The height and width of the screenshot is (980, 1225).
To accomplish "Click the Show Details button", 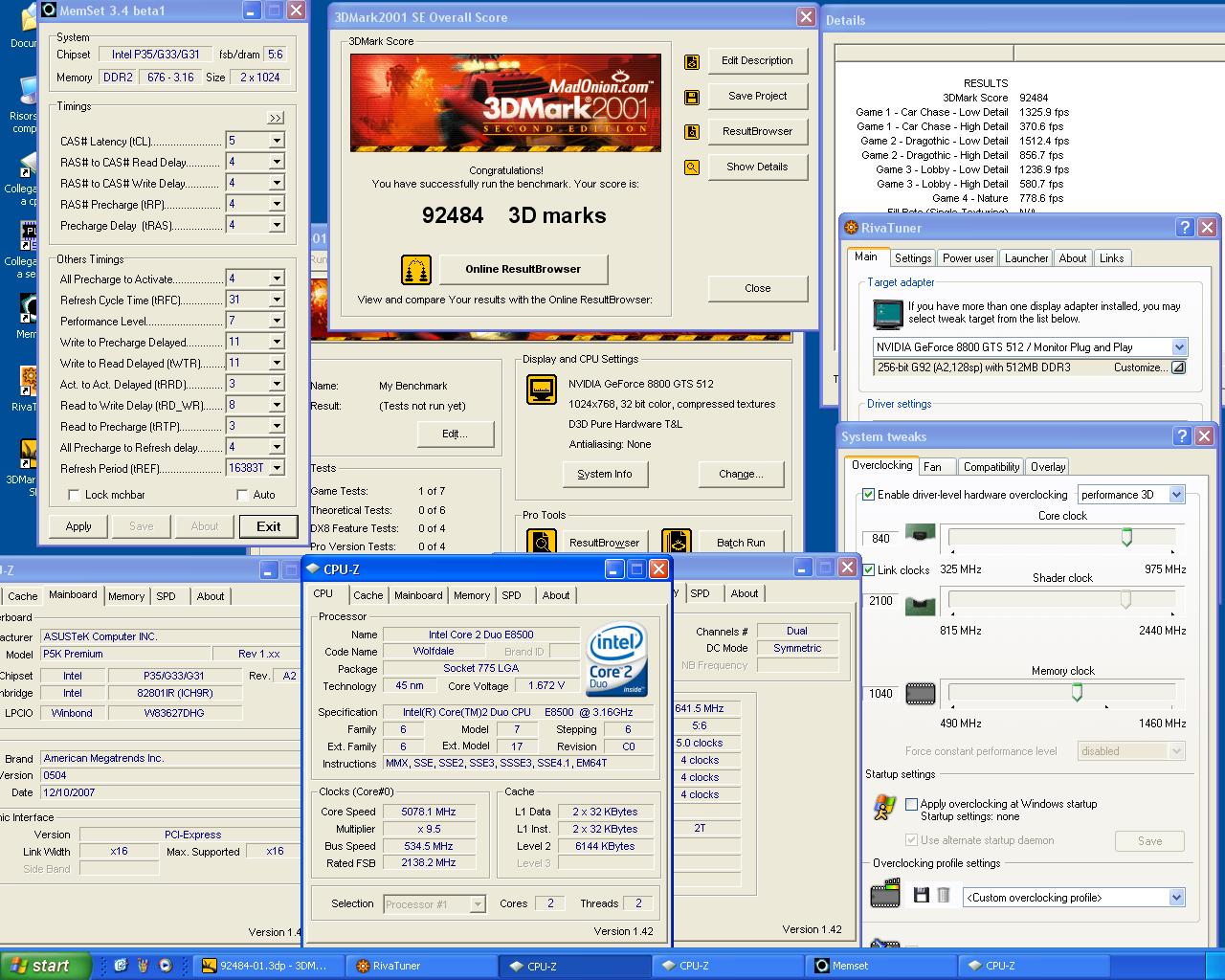I will pyautogui.click(x=757, y=167).
